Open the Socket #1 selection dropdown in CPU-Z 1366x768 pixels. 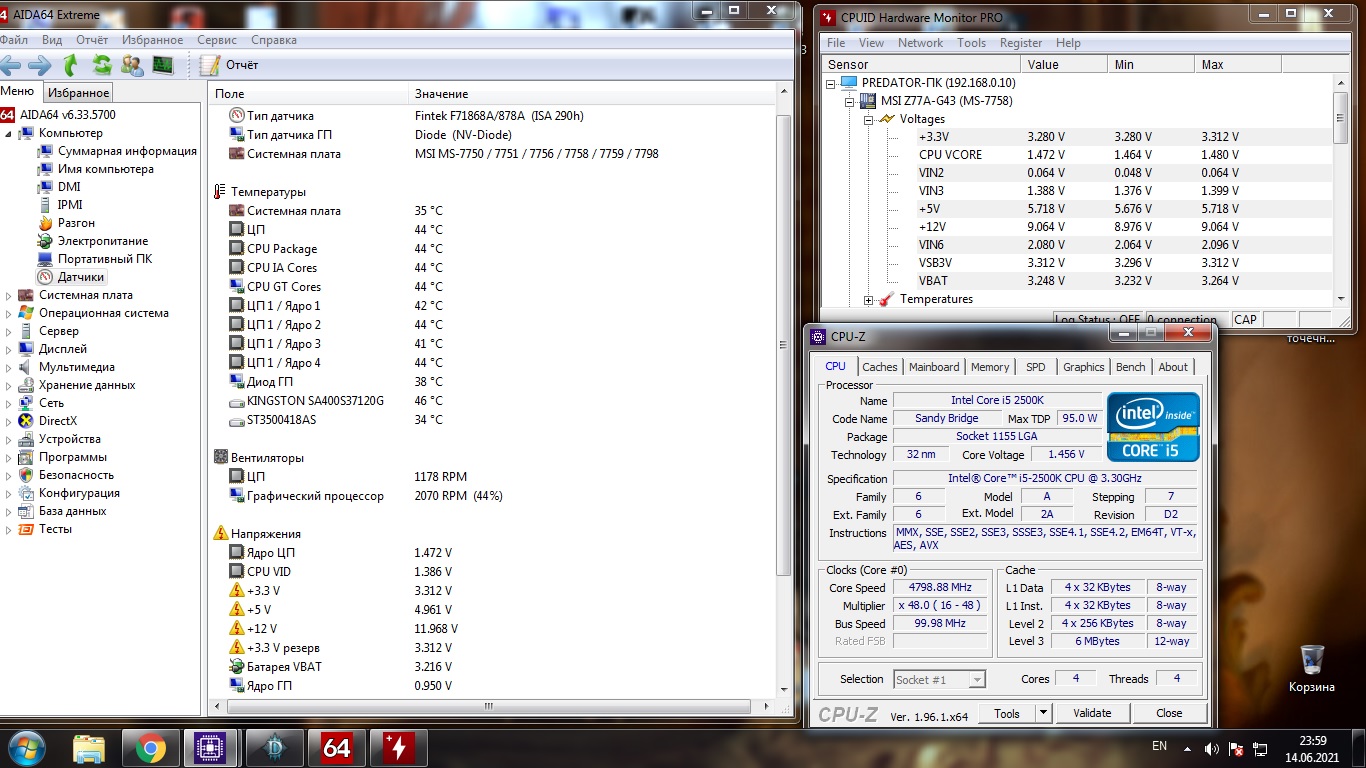[938, 679]
